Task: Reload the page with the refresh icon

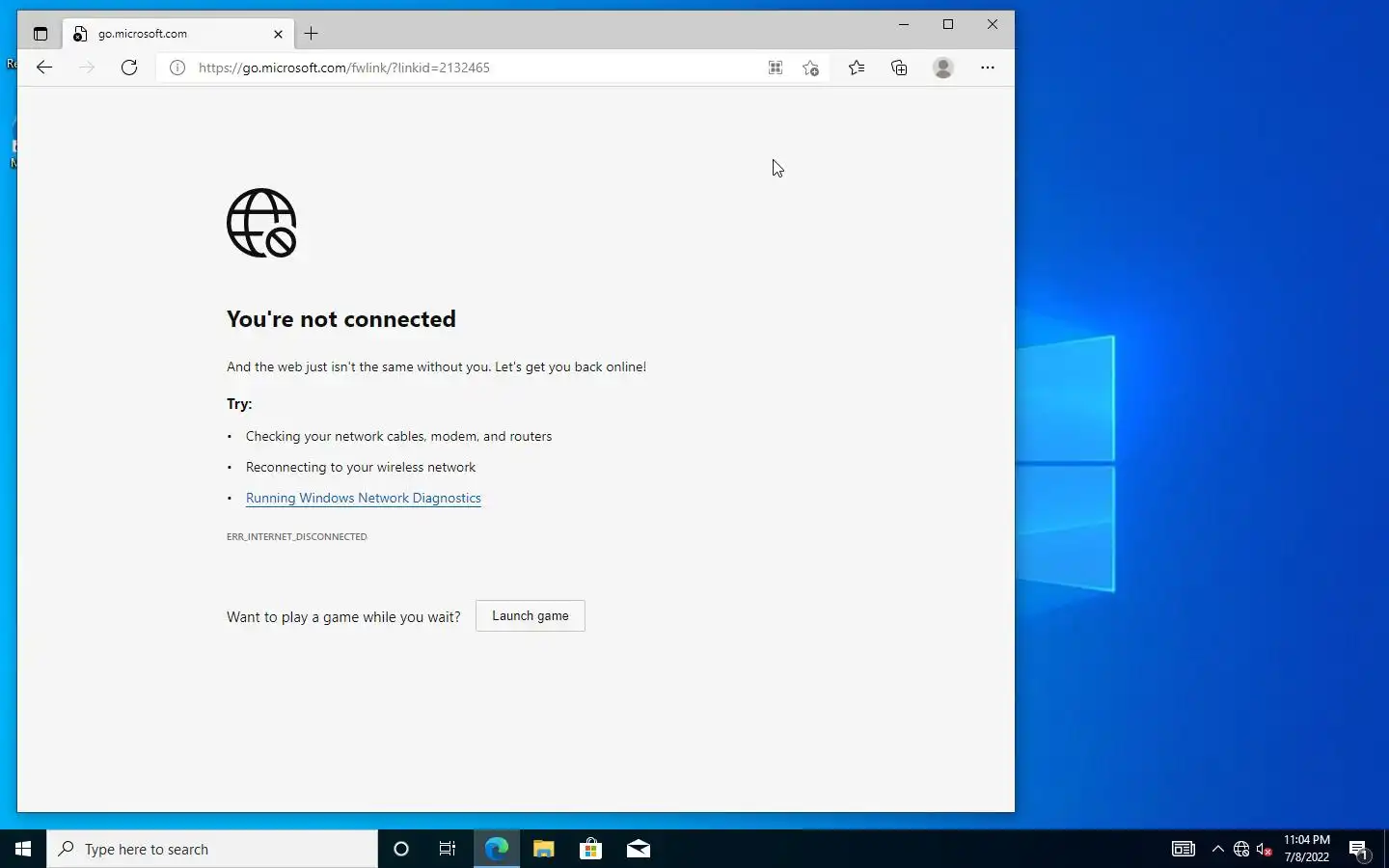Action: (129, 68)
